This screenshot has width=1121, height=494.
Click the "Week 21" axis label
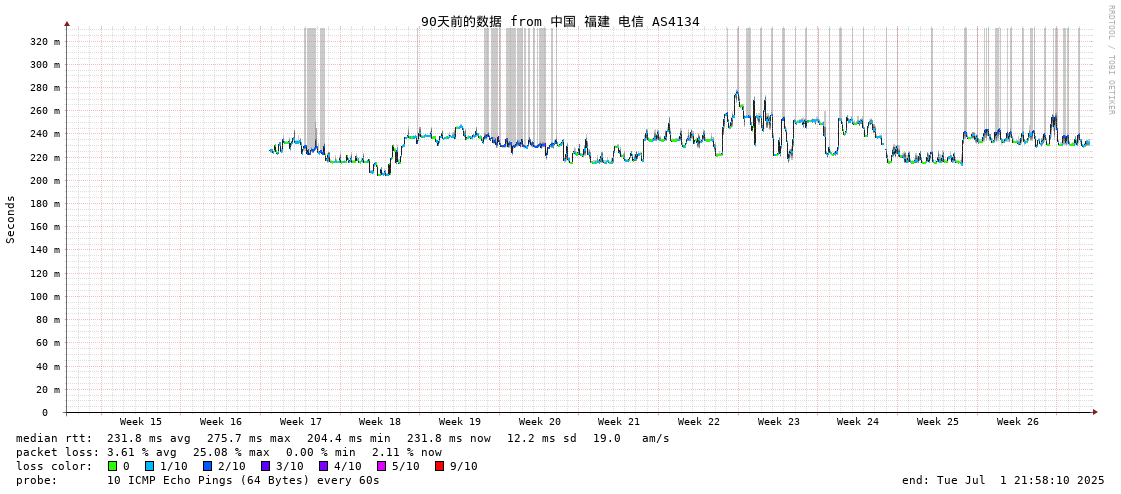[619, 422]
